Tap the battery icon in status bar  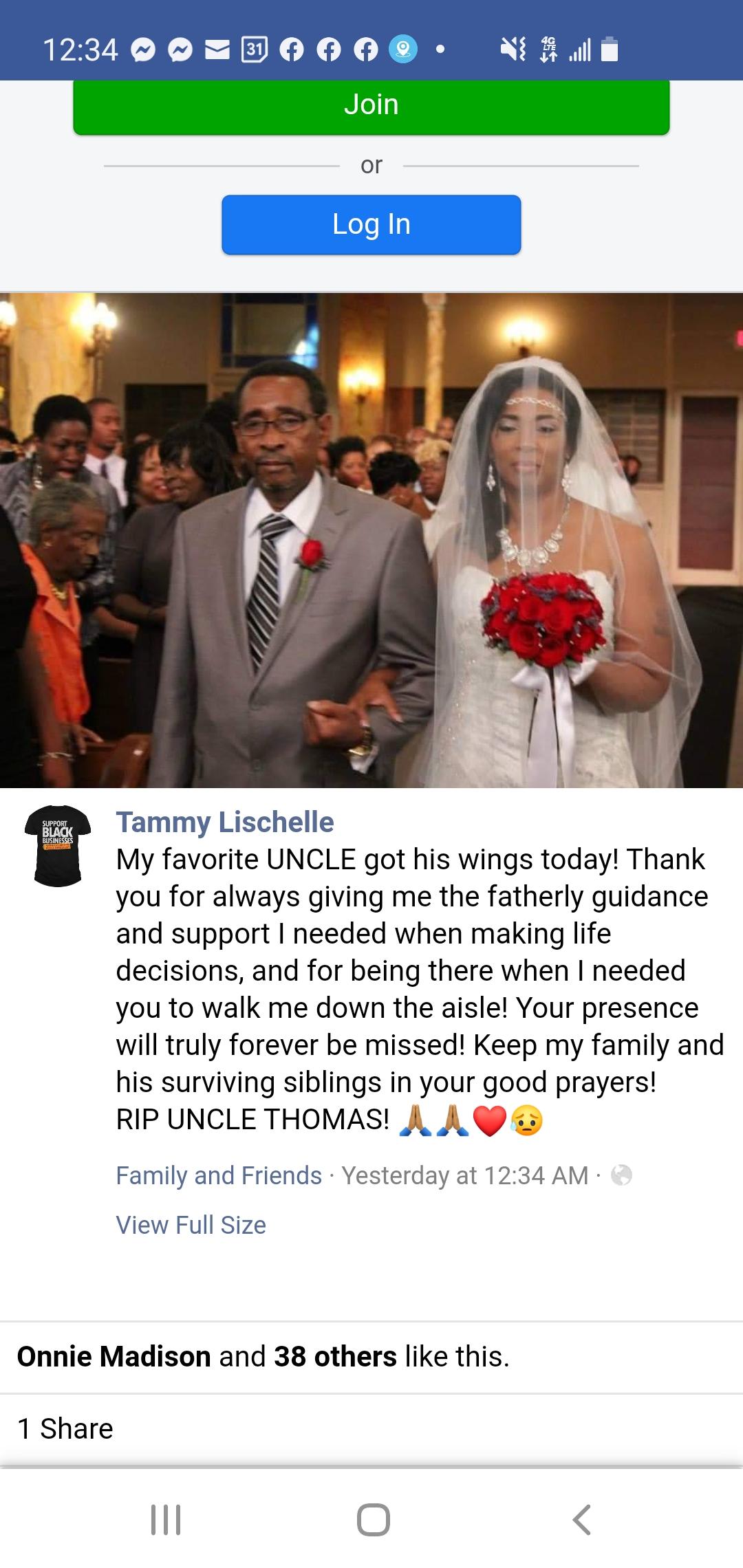(x=610, y=50)
